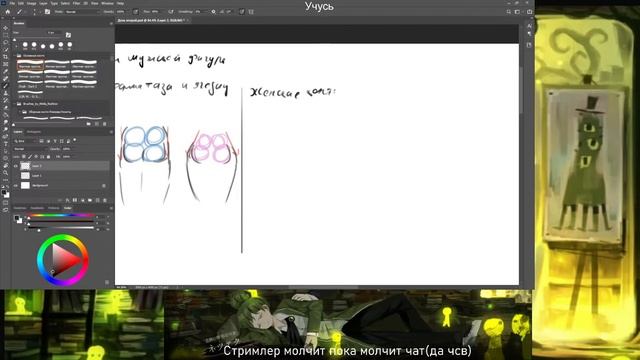Open layer filter Kind dropdown
This screenshot has height=360, width=640.
[25, 141]
